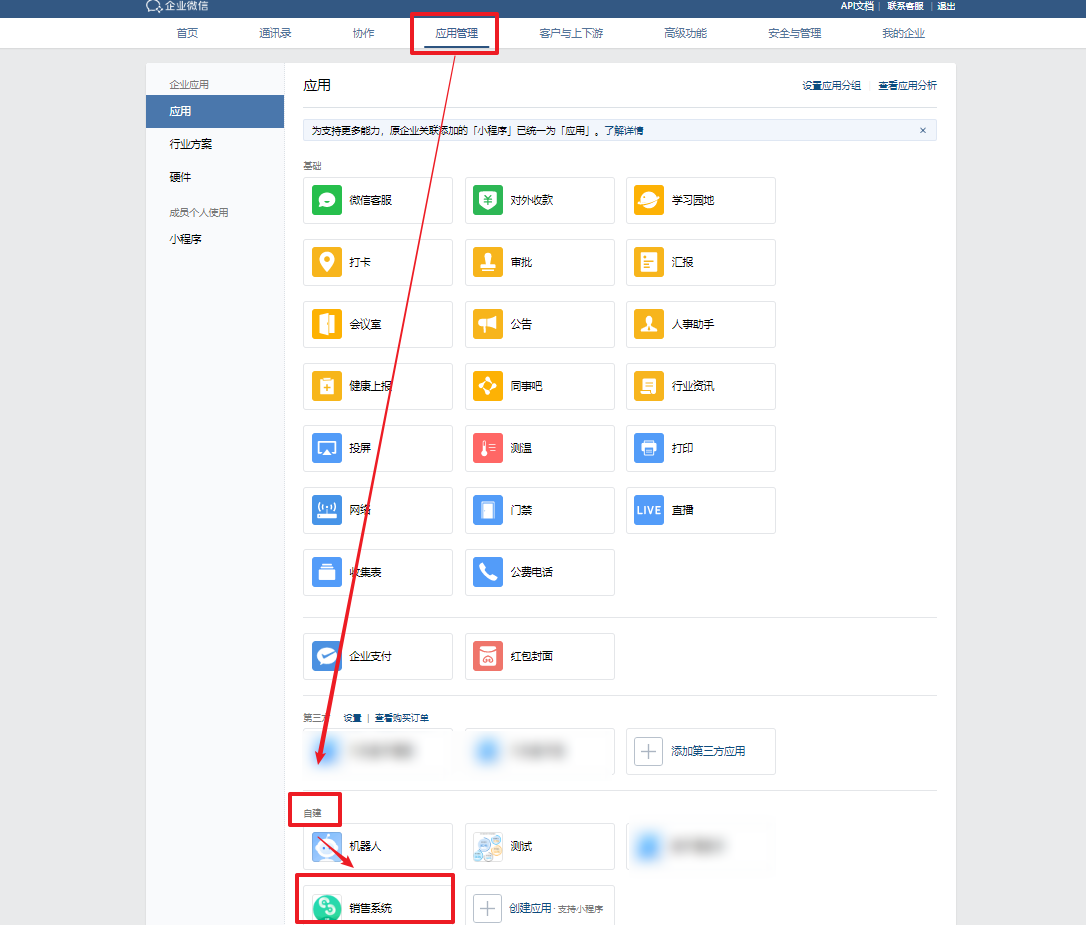Viewport: 1086px width, 925px height.
Task: Open the 微信客服 app icon
Action: tap(326, 200)
